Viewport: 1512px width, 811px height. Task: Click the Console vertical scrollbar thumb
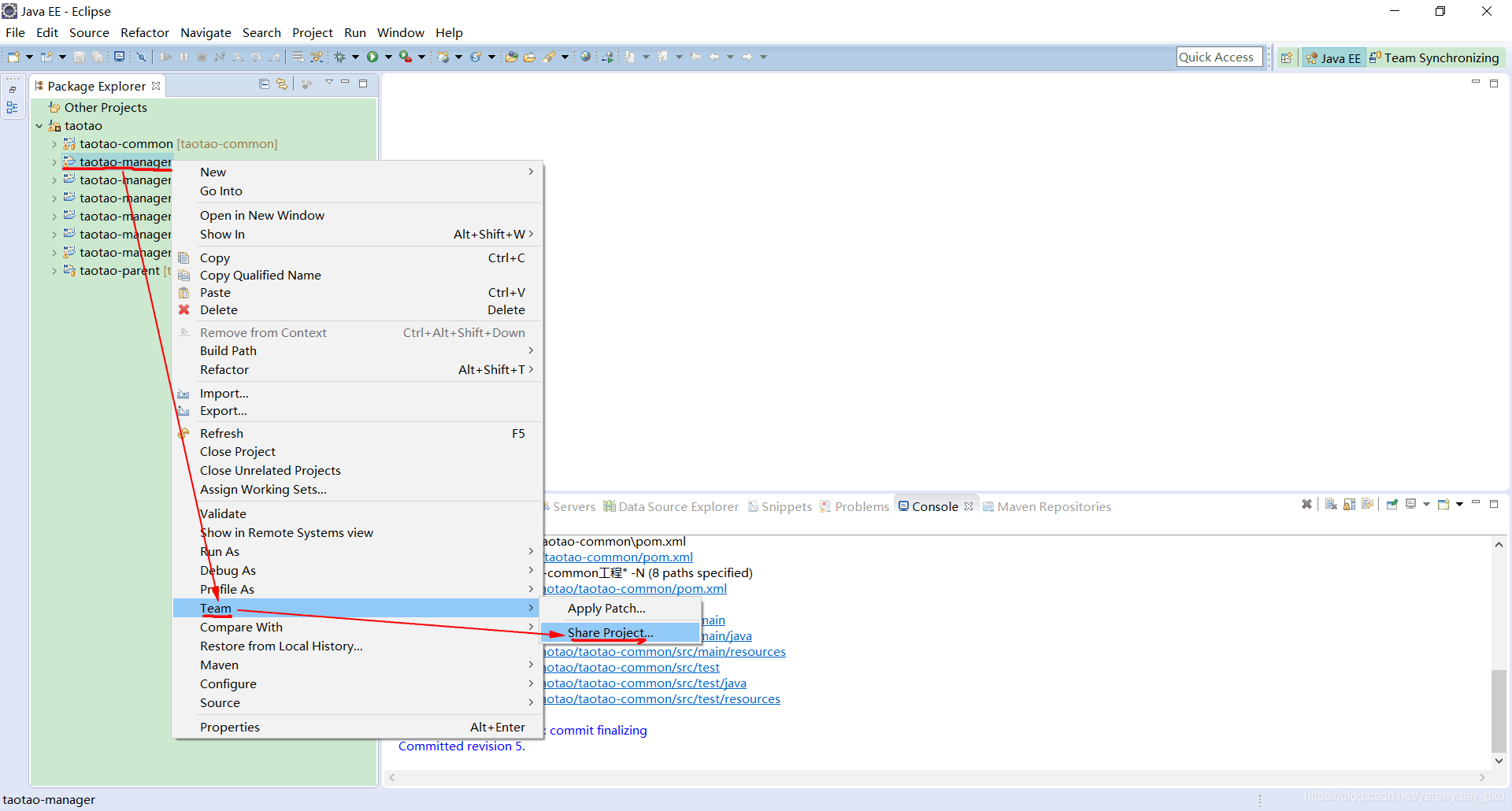pos(1499,711)
